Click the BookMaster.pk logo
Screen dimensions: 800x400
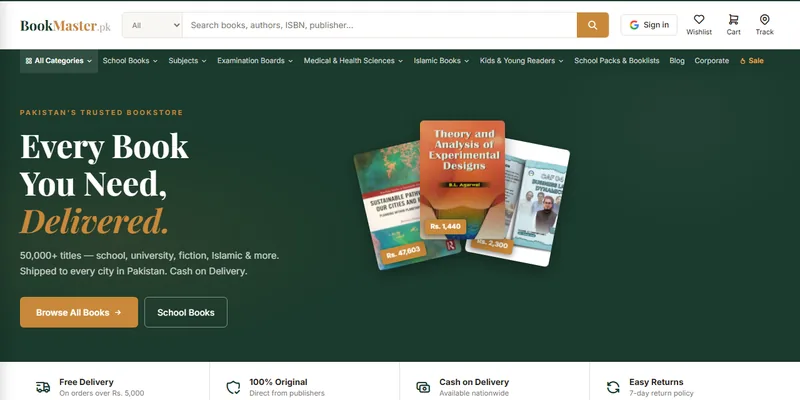coord(65,26)
